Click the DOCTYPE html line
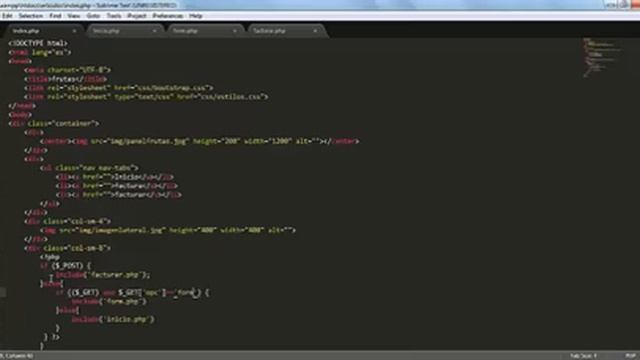Viewport: 640px width, 360px height. (38, 43)
